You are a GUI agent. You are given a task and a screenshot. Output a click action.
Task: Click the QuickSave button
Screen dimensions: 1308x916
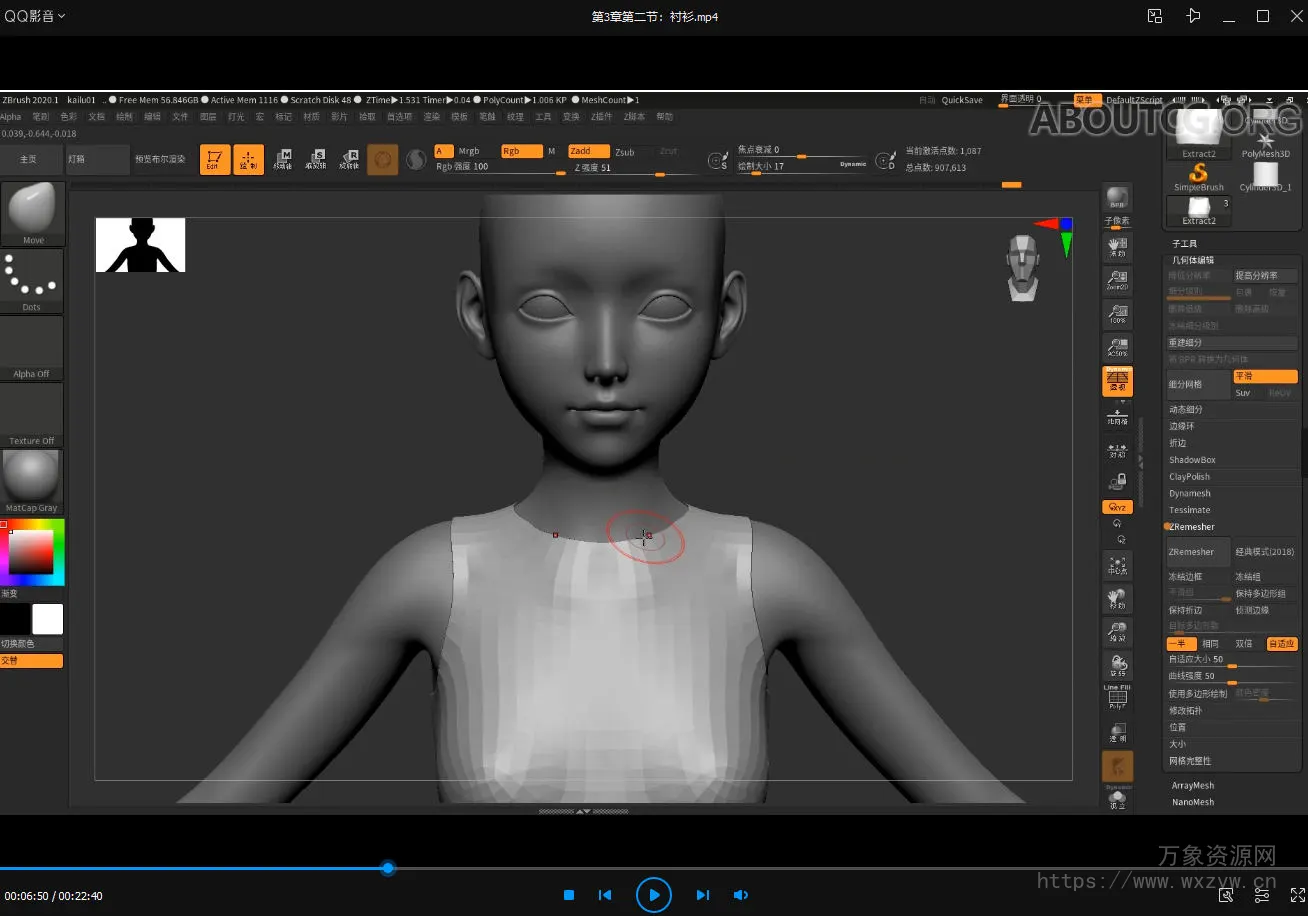pyautogui.click(x=962, y=100)
